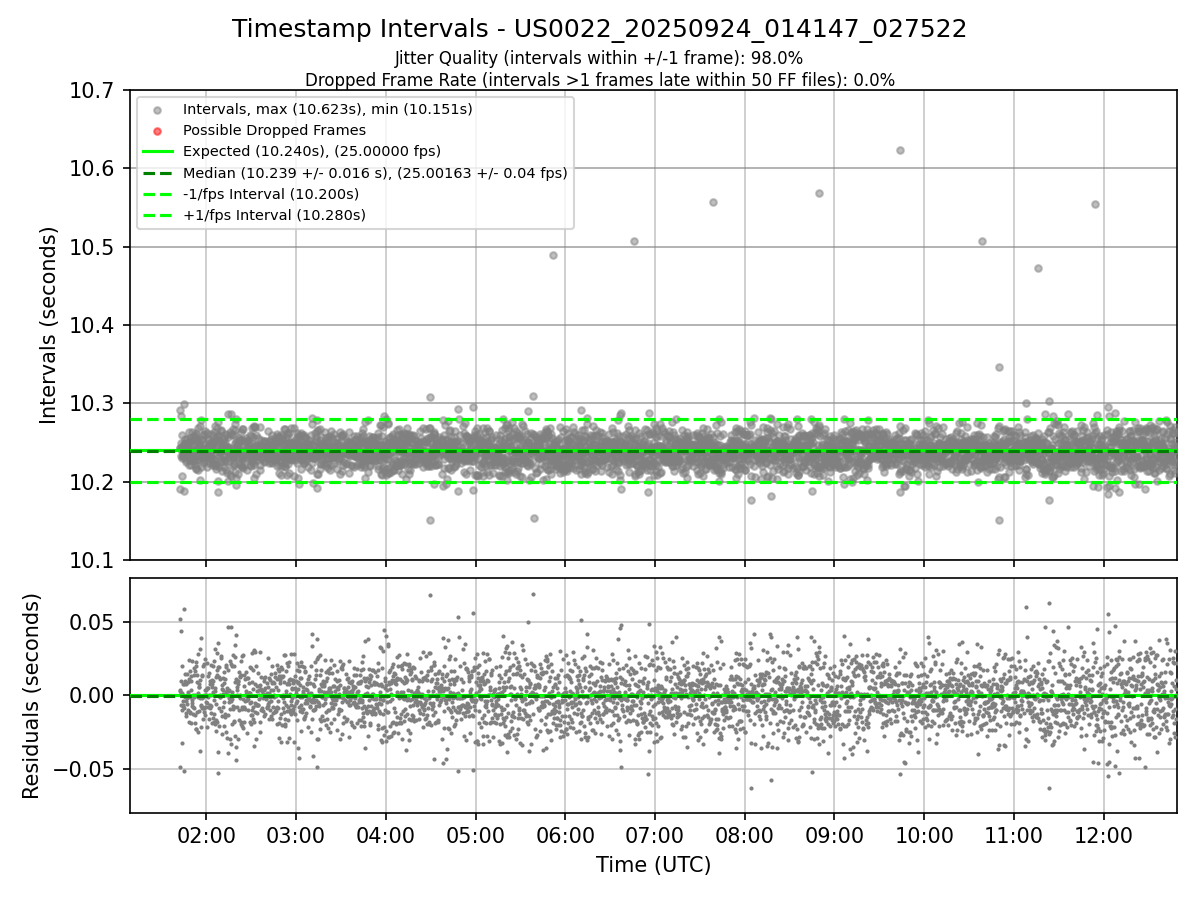Screen dimensions: 1200x900
Task: Click the 'Jitter Quality' subtitle line
Action: 599,58
